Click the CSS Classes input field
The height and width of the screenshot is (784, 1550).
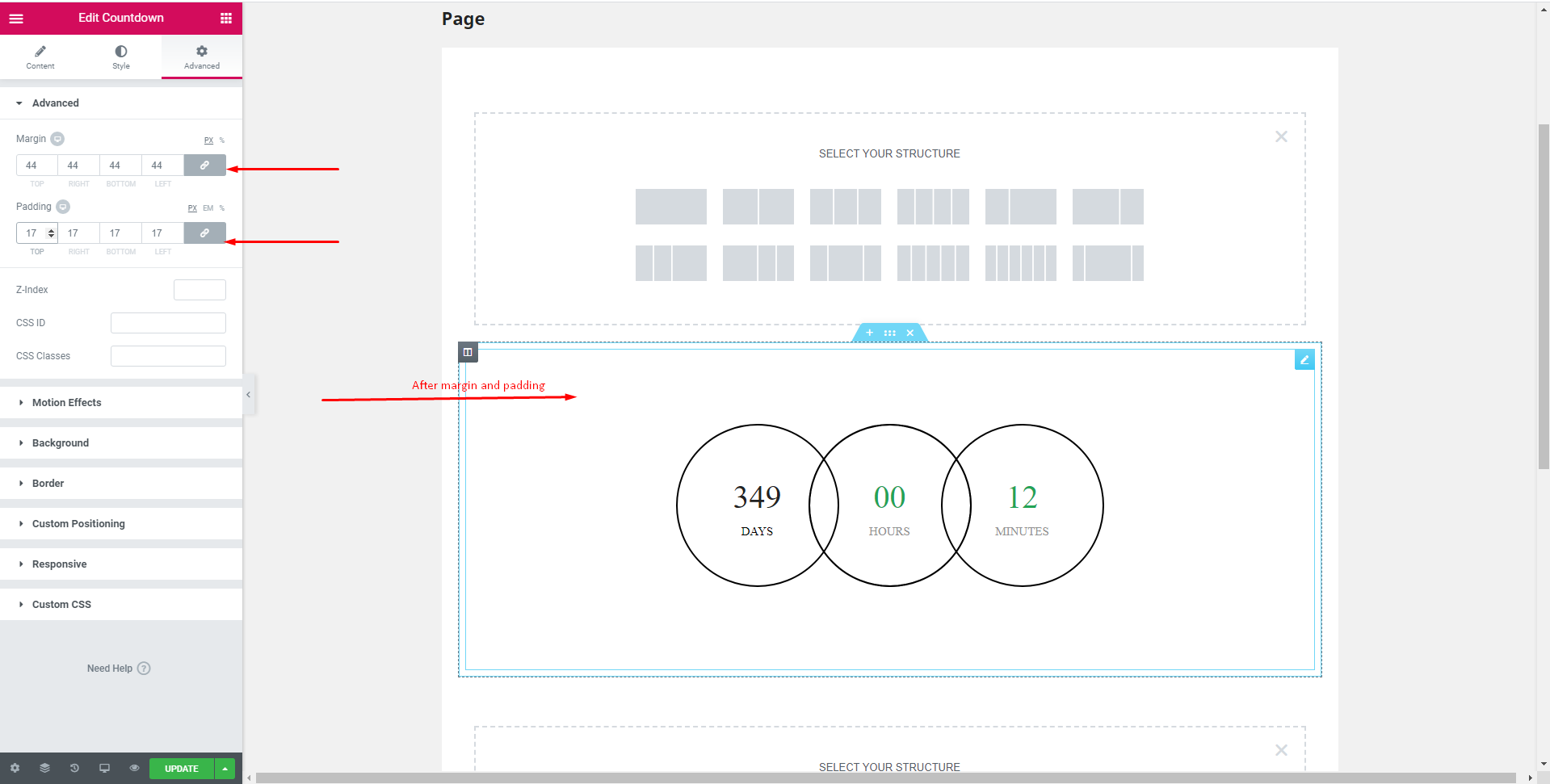(168, 356)
